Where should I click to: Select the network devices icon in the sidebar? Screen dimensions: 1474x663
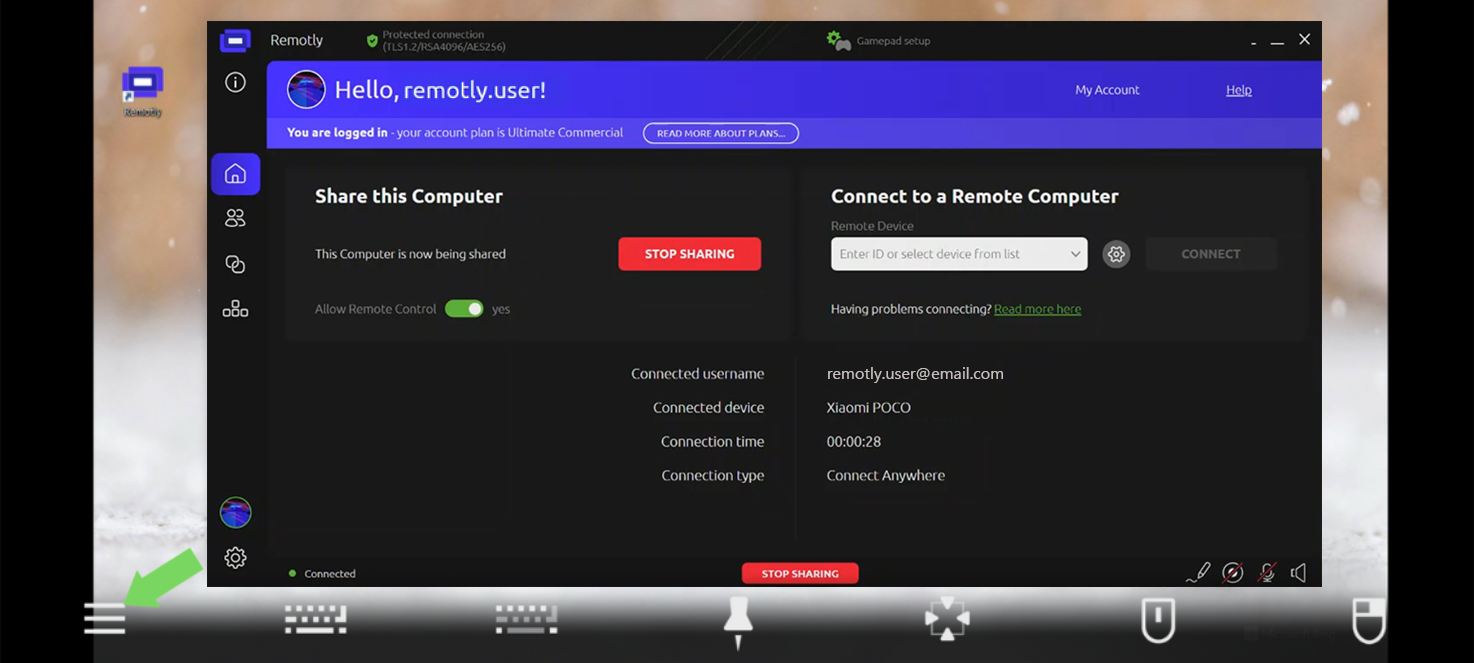(235, 308)
